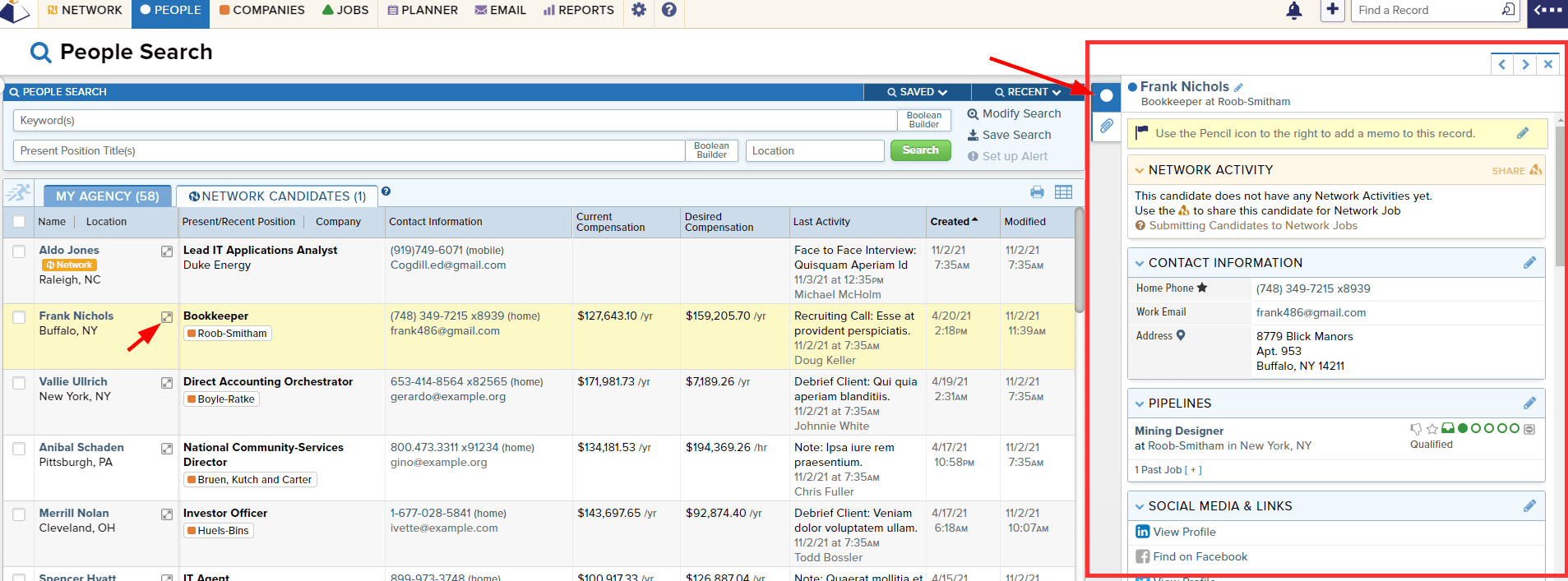Check the Merrill Nolan row checkbox
This screenshot has height=581, width=1568.
19,514
